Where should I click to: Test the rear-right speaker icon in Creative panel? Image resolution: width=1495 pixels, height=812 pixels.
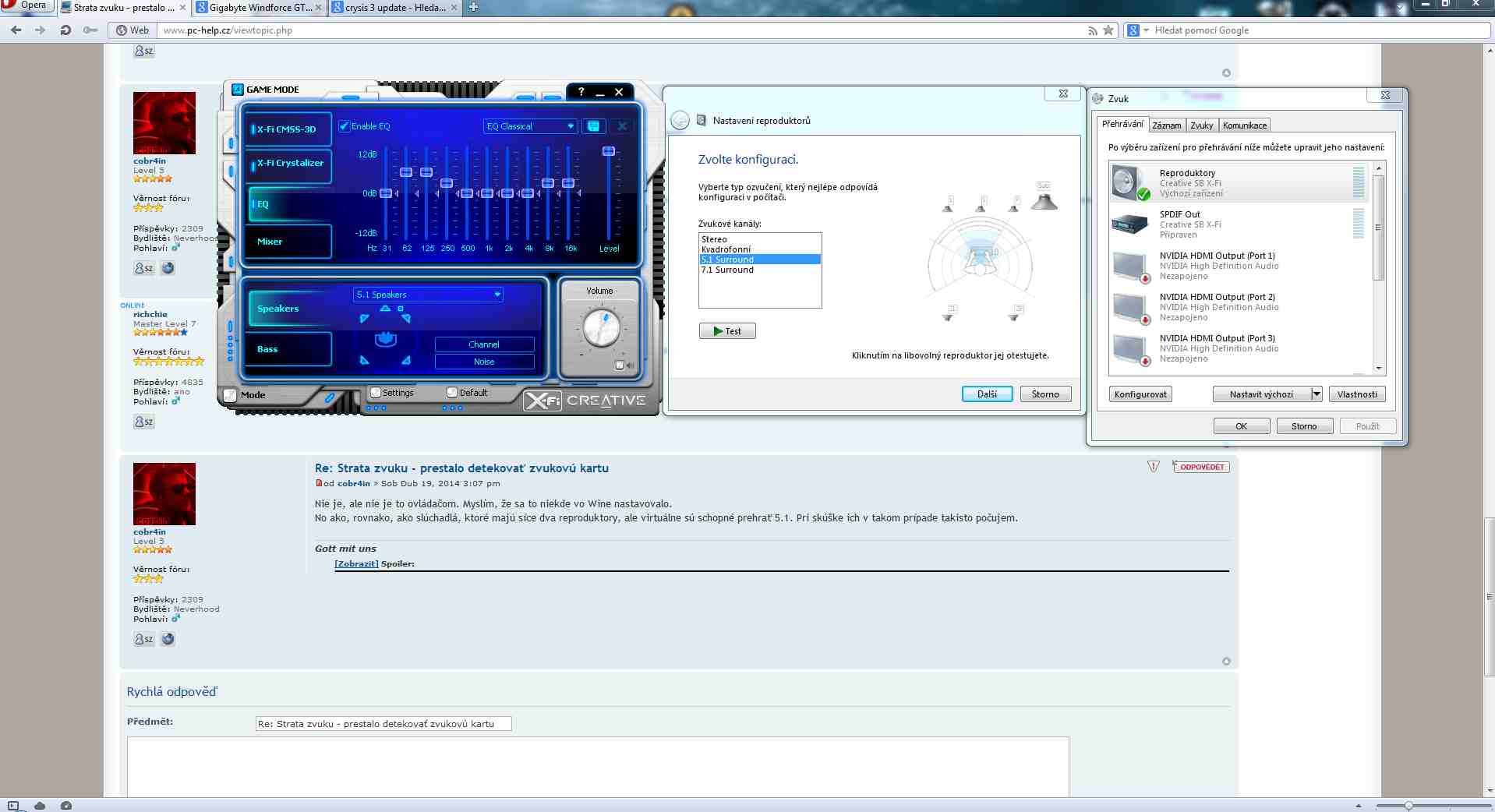click(x=406, y=360)
